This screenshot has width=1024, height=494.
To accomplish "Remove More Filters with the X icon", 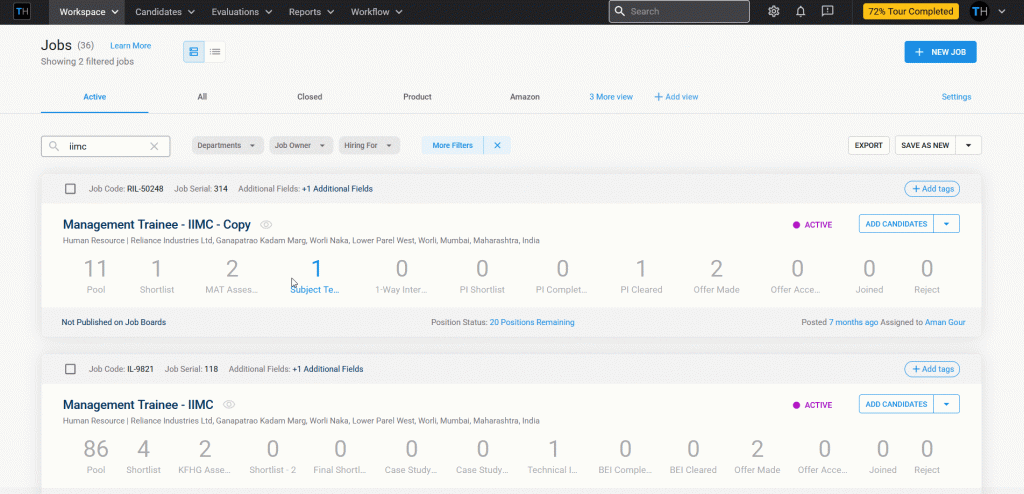I will [497, 145].
